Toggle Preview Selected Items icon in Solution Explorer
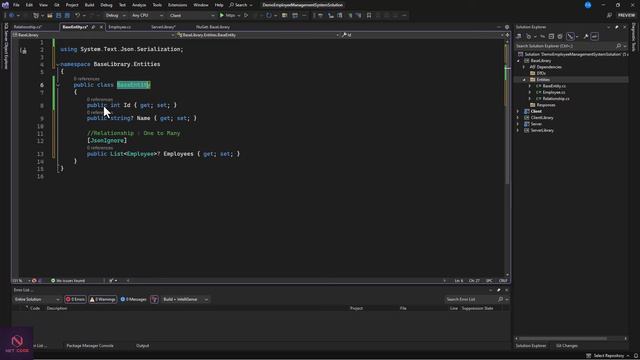 point(595,36)
